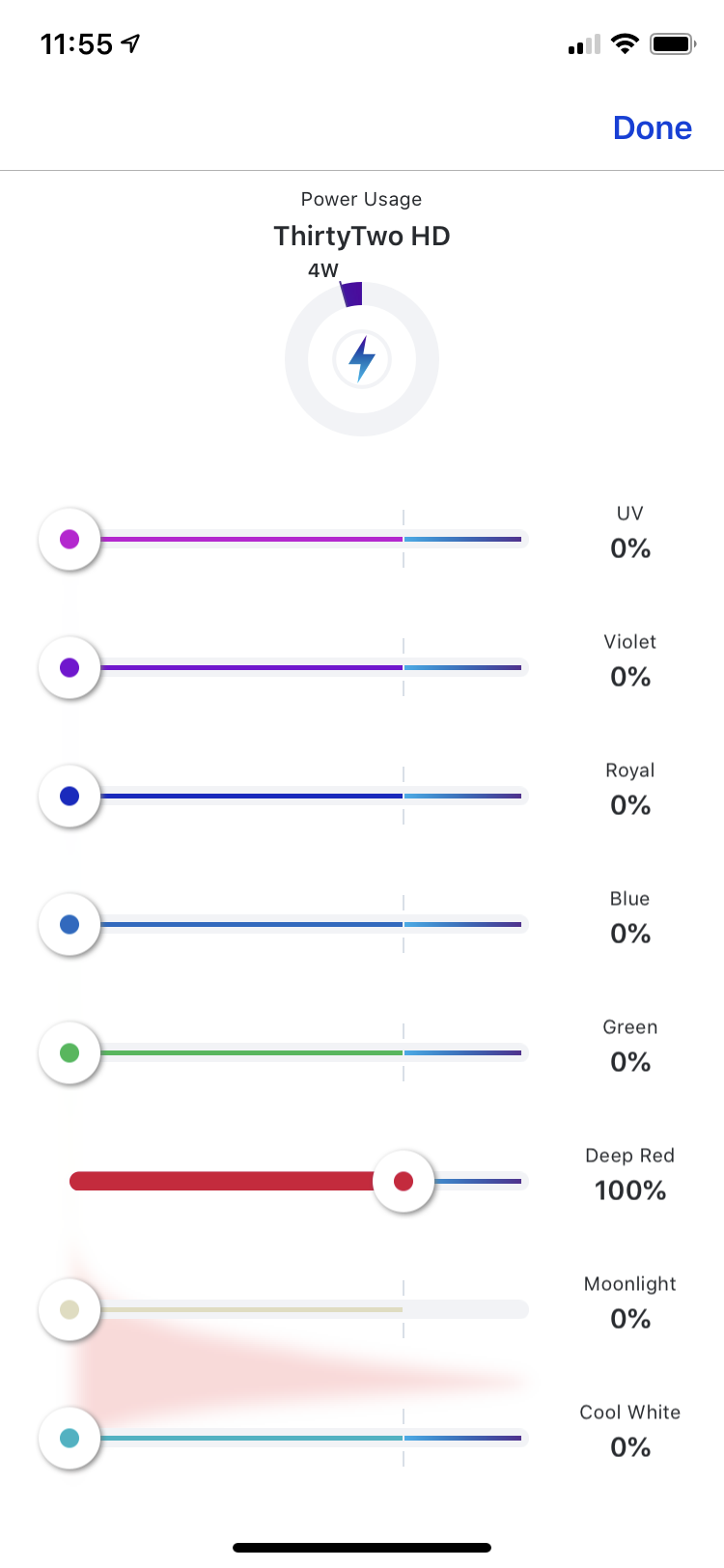Screen dimensions: 724x1568
Task: Select the Blue channel slider knob
Action: 70,924
